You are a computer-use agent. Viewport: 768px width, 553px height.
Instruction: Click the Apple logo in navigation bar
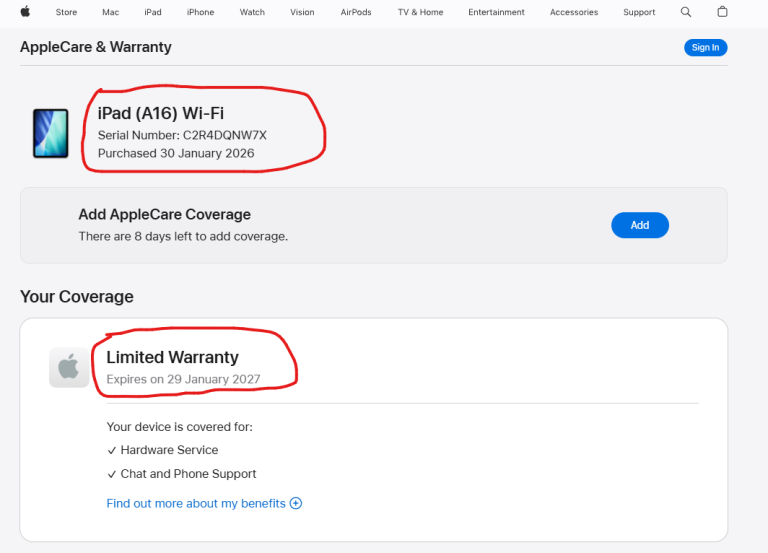(25, 12)
